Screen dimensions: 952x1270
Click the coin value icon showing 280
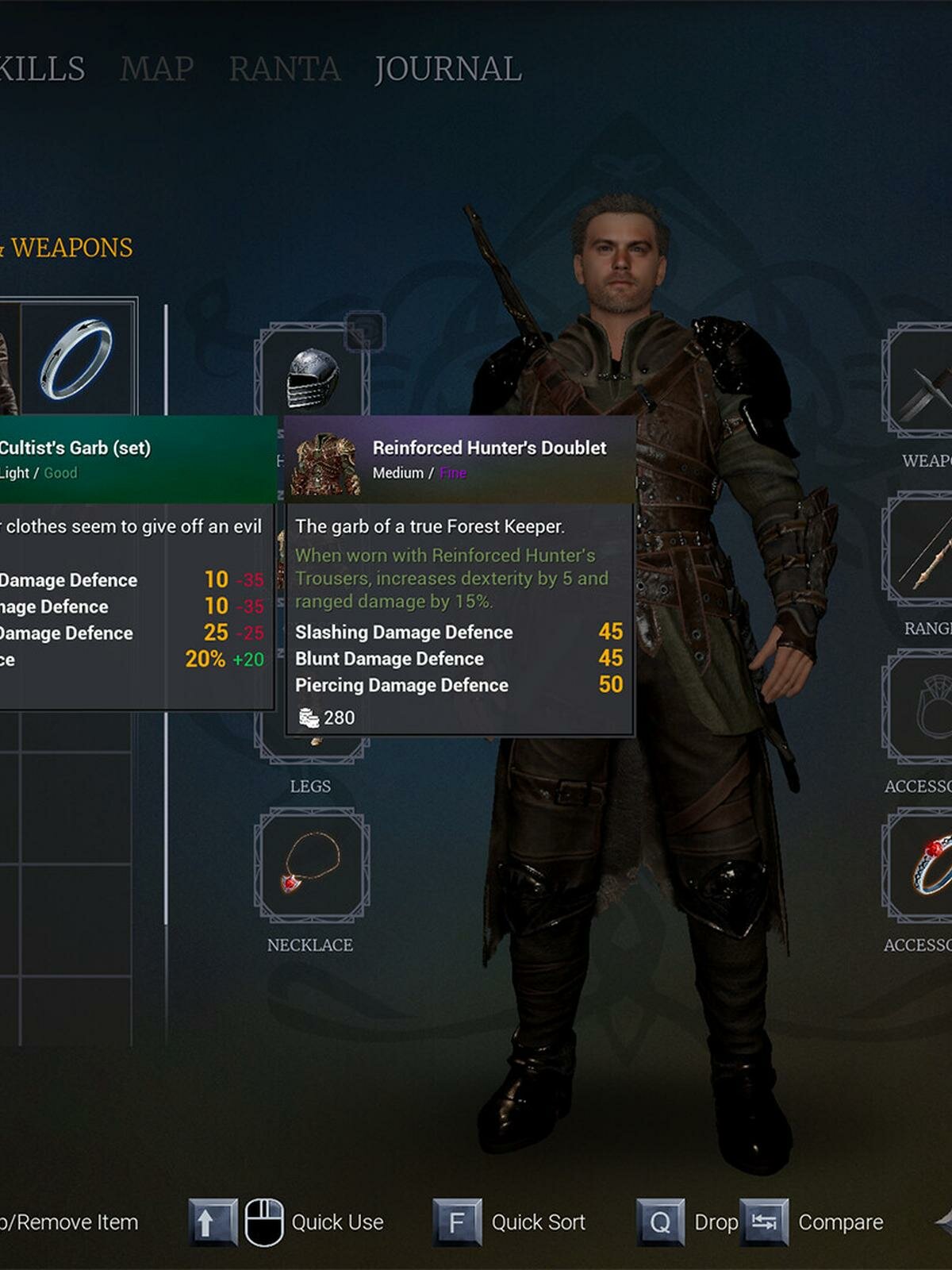(x=309, y=718)
